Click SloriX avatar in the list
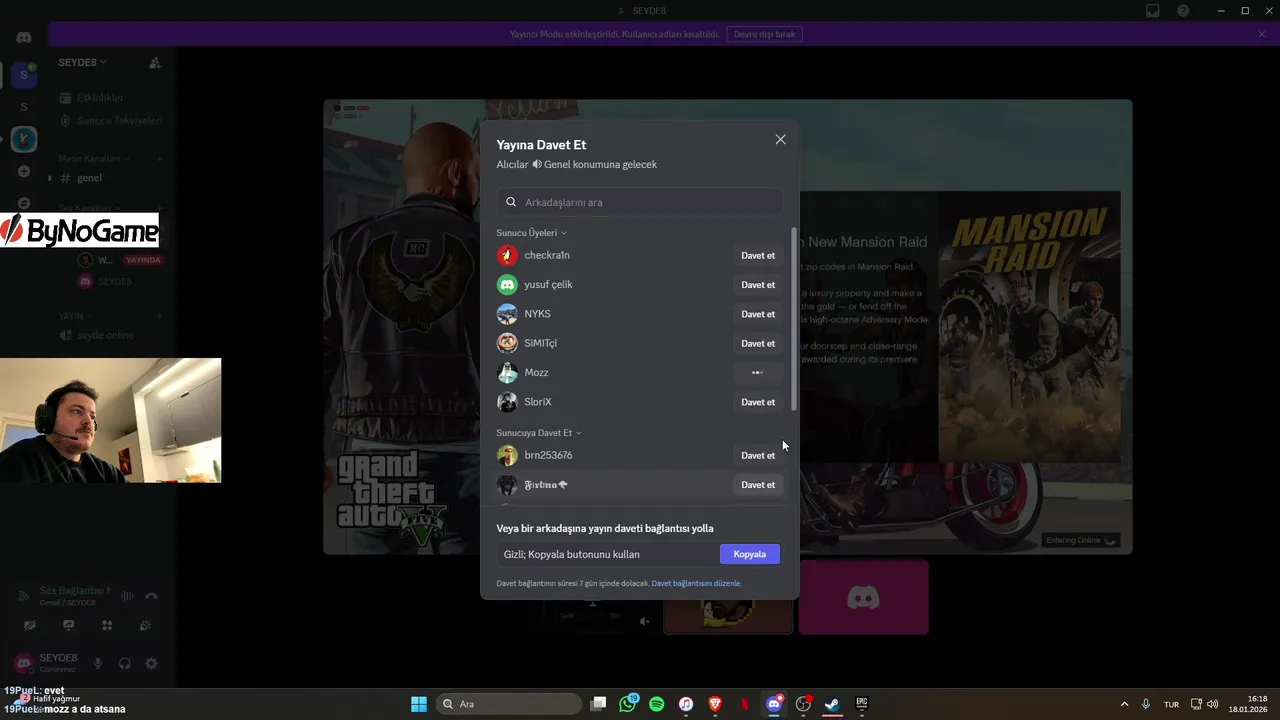This screenshot has width=1280, height=720. [508, 402]
